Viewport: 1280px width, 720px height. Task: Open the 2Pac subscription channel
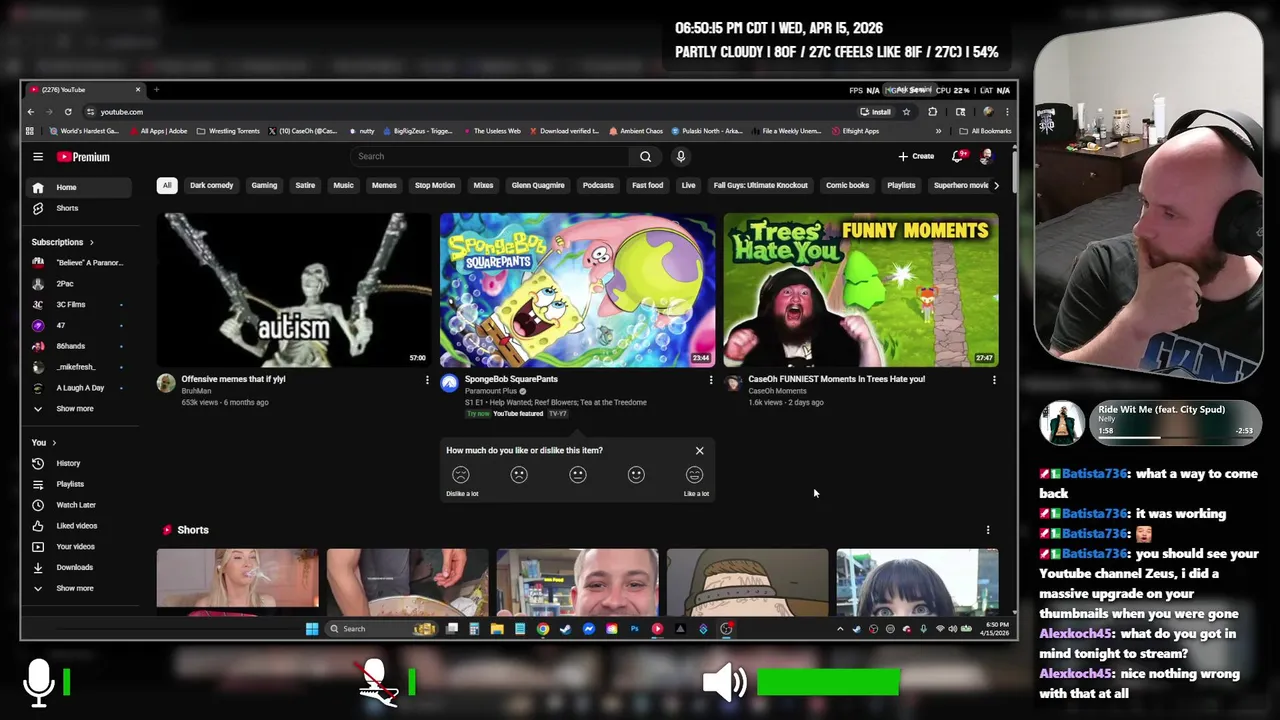(79, 284)
